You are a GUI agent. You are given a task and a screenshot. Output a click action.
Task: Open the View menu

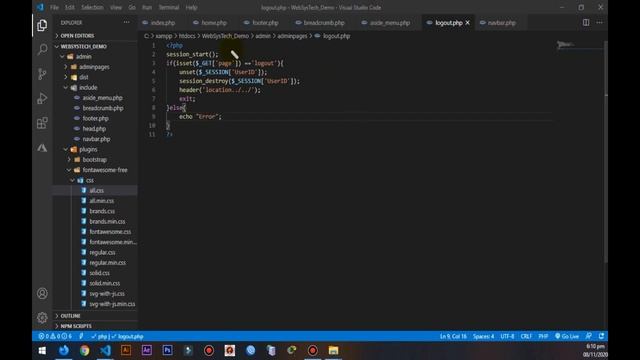point(116,7)
